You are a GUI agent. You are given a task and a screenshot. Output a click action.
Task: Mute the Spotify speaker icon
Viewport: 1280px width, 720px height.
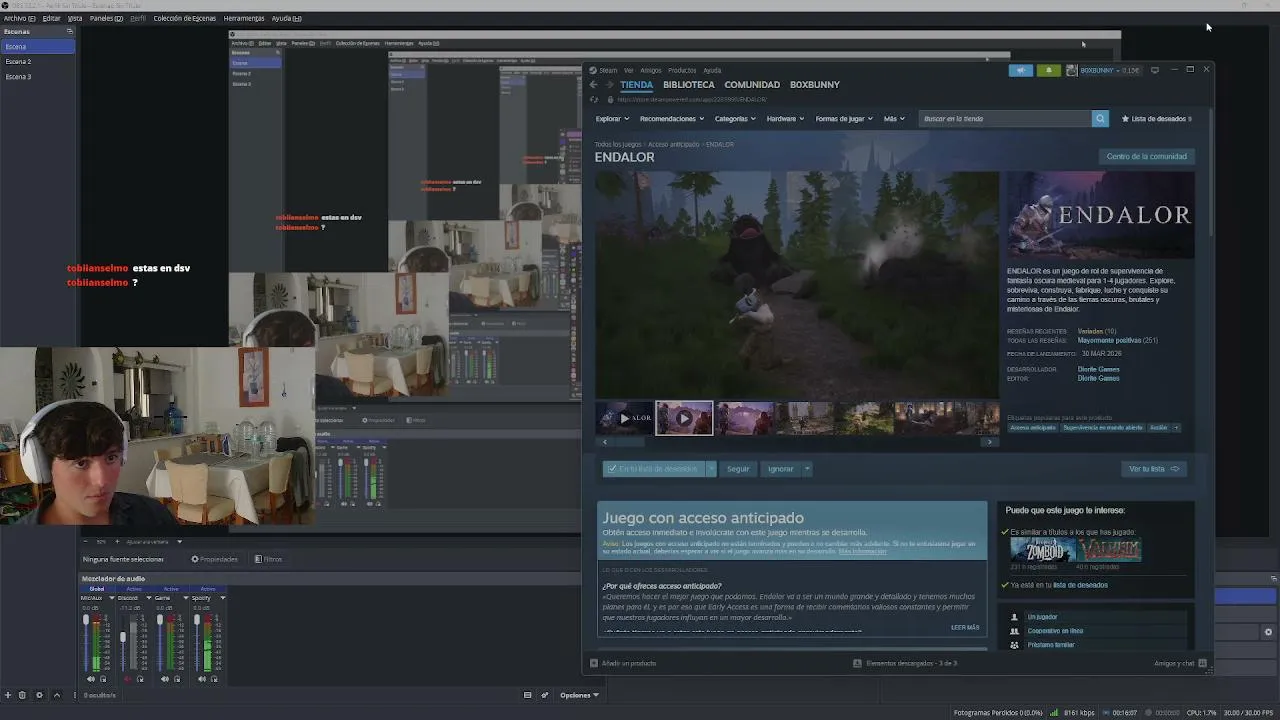tap(202, 679)
